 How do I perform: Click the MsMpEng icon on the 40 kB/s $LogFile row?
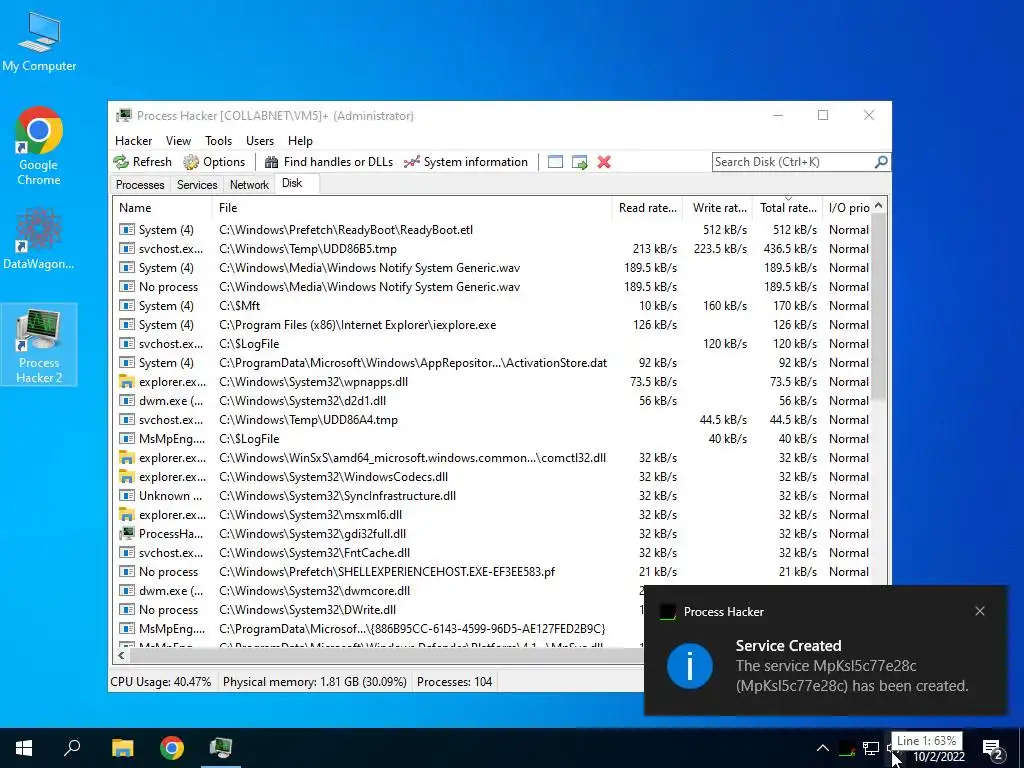click(x=127, y=439)
